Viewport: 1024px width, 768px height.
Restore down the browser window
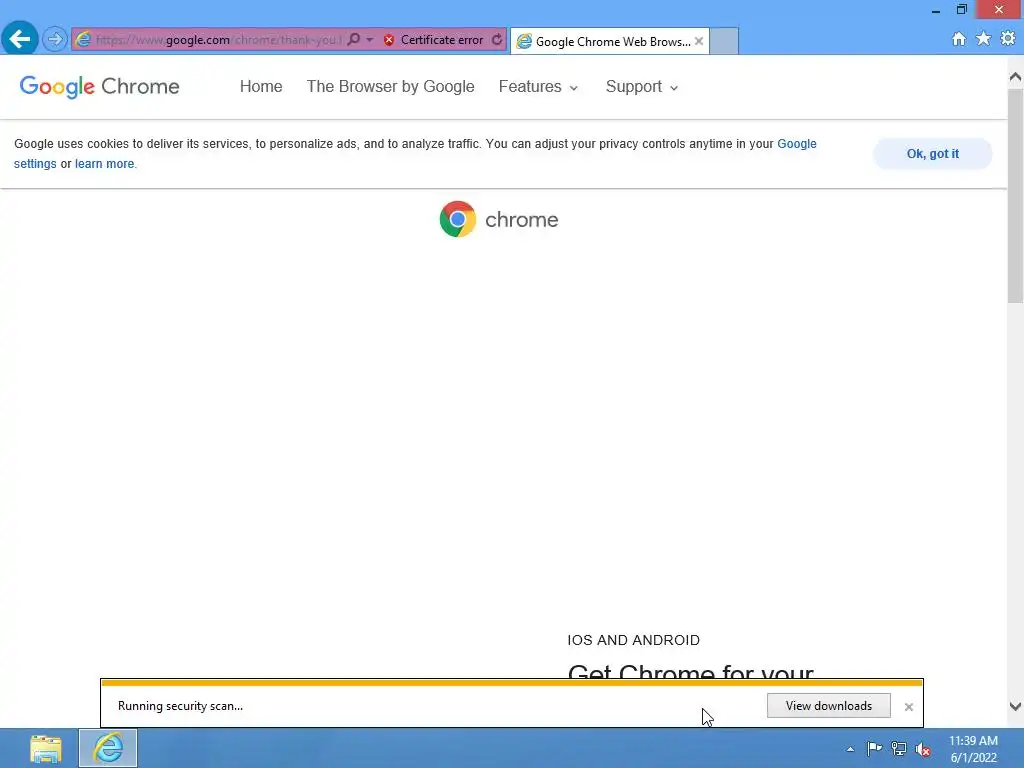point(961,9)
